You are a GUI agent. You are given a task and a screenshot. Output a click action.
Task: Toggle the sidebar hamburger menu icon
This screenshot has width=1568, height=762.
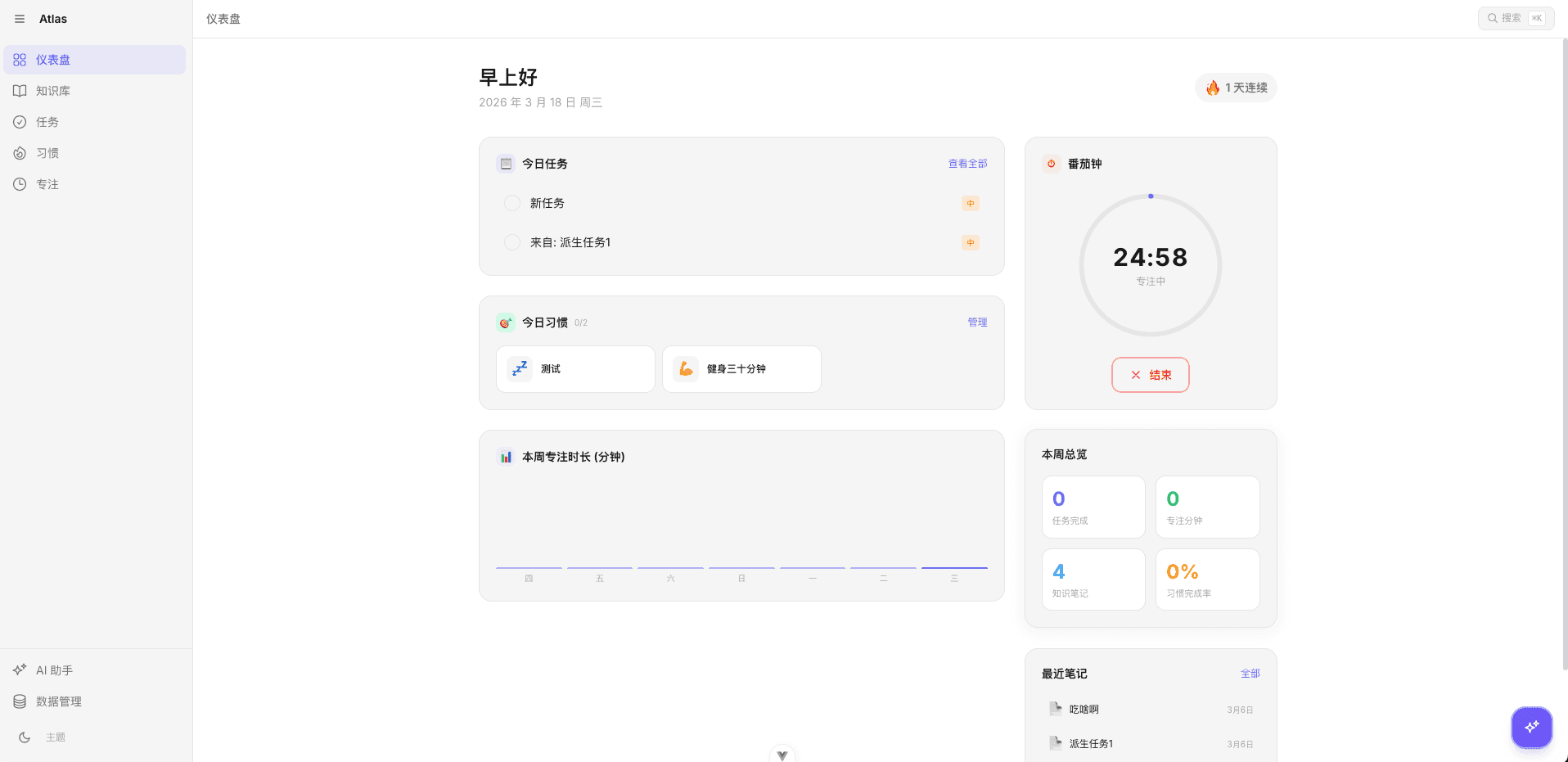(20, 19)
